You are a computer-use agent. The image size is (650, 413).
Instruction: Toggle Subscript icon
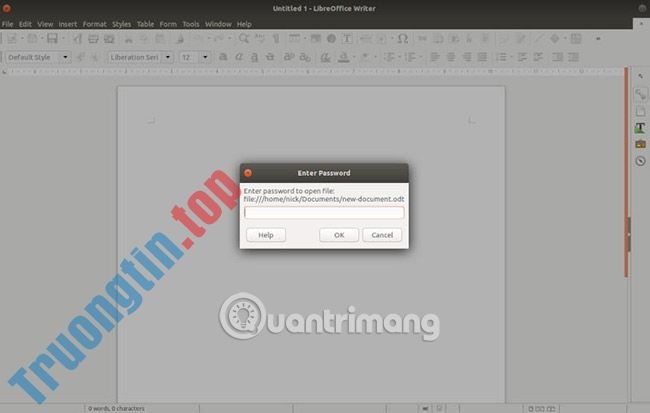pos(305,57)
